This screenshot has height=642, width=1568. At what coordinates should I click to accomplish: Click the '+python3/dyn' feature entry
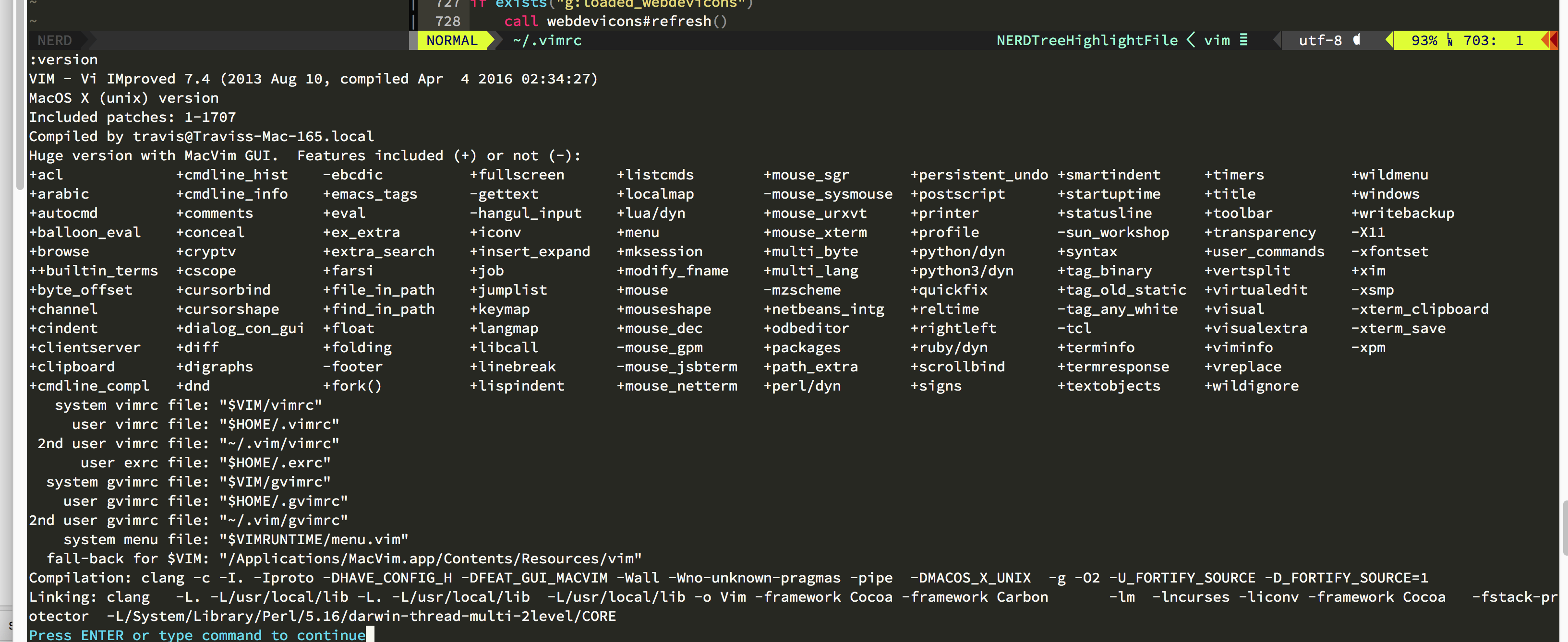[962, 271]
